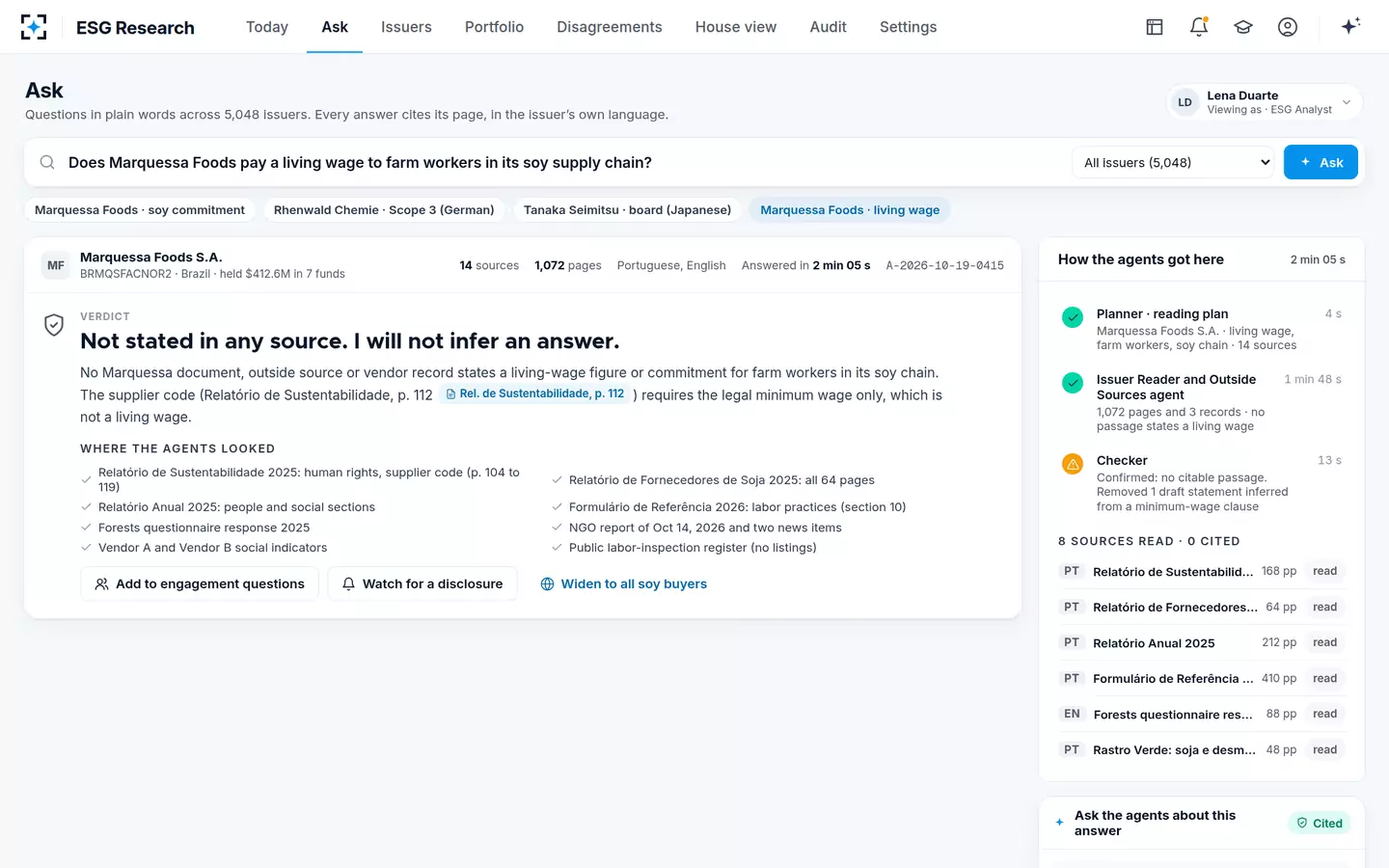The width and height of the screenshot is (1389, 868).
Task: Open Relatório Anual 2025 source row
Action: (x=1202, y=642)
